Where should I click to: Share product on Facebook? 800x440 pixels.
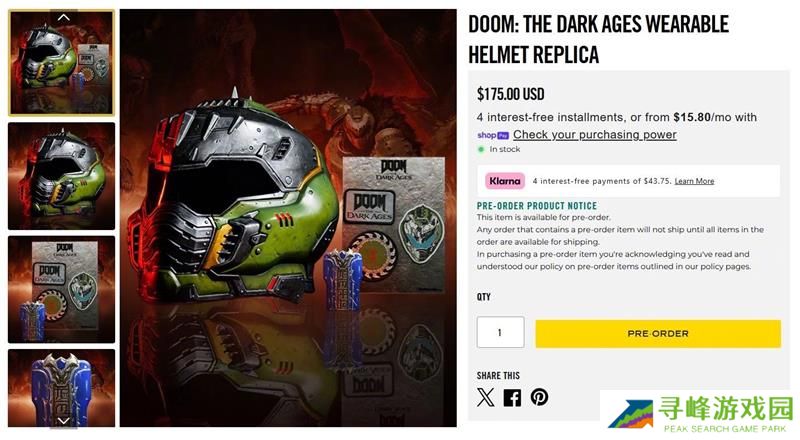[x=512, y=398]
